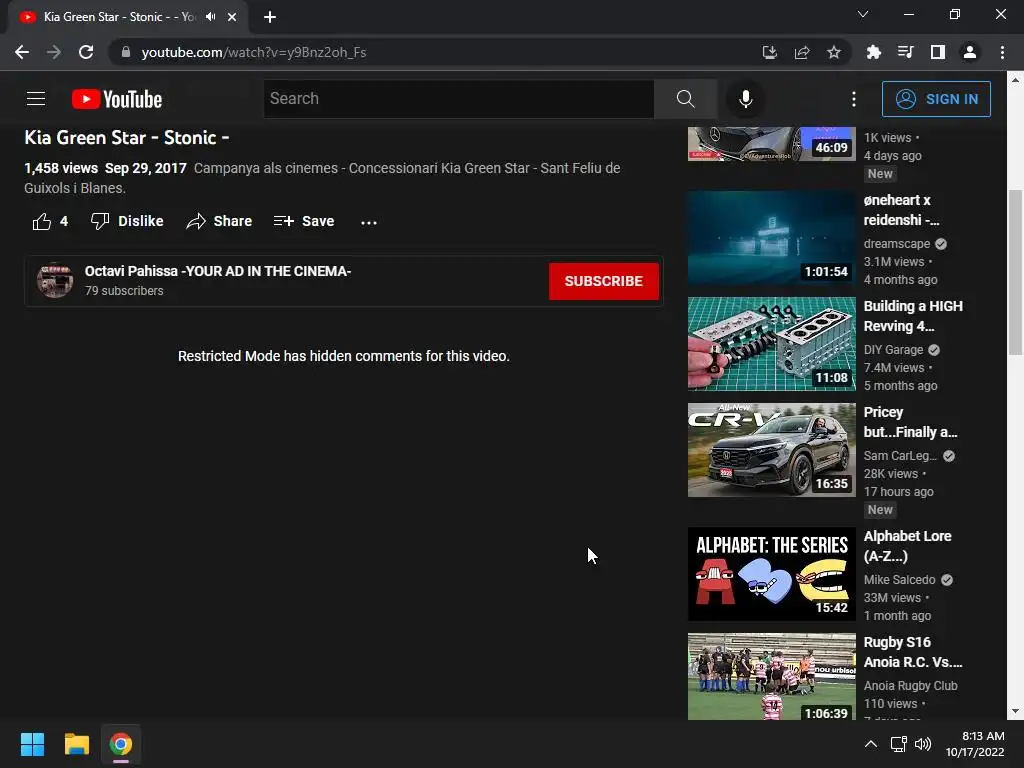Mute tab via speaker icon on tab

pyautogui.click(x=210, y=16)
